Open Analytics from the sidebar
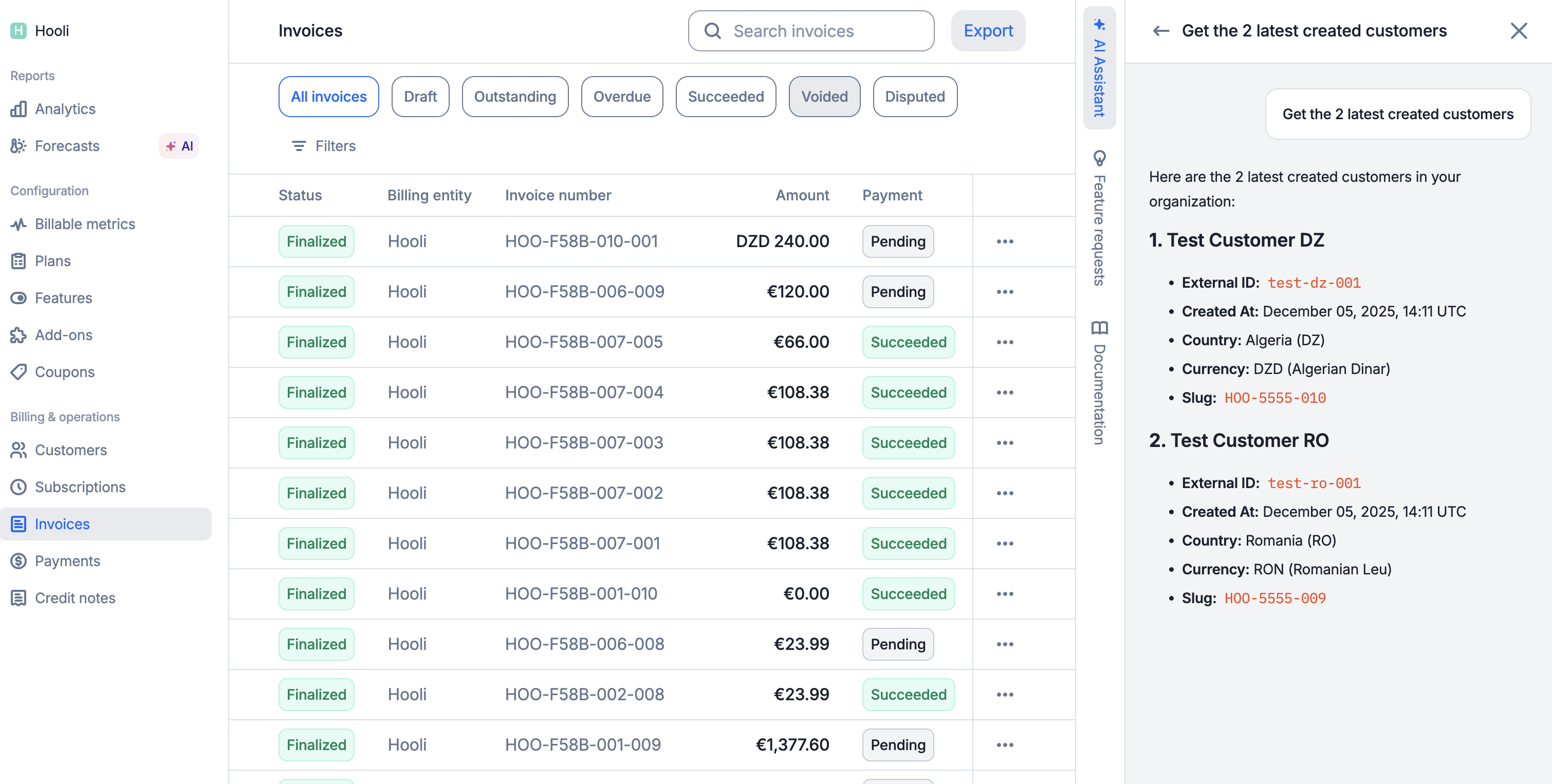 pyautogui.click(x=65, y=109)
